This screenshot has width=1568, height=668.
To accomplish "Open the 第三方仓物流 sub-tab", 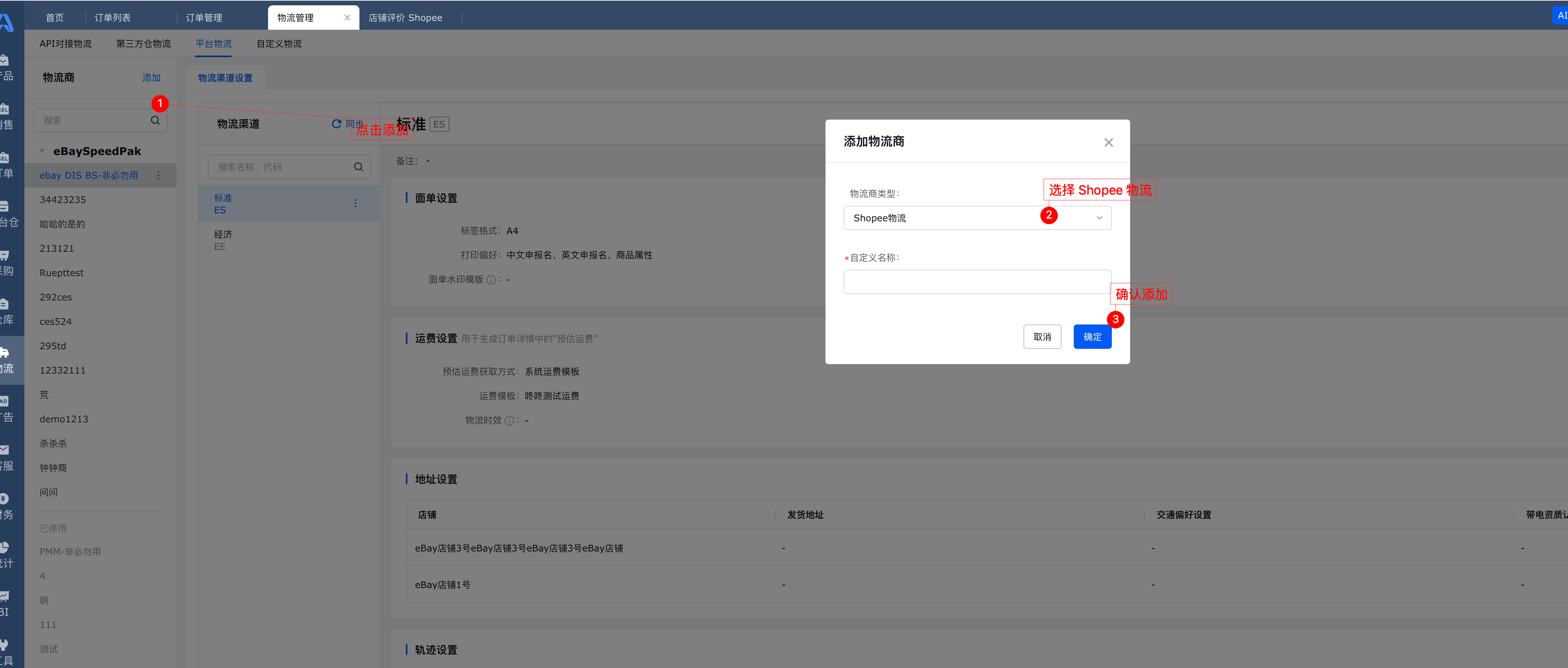I will click(144, 44).
